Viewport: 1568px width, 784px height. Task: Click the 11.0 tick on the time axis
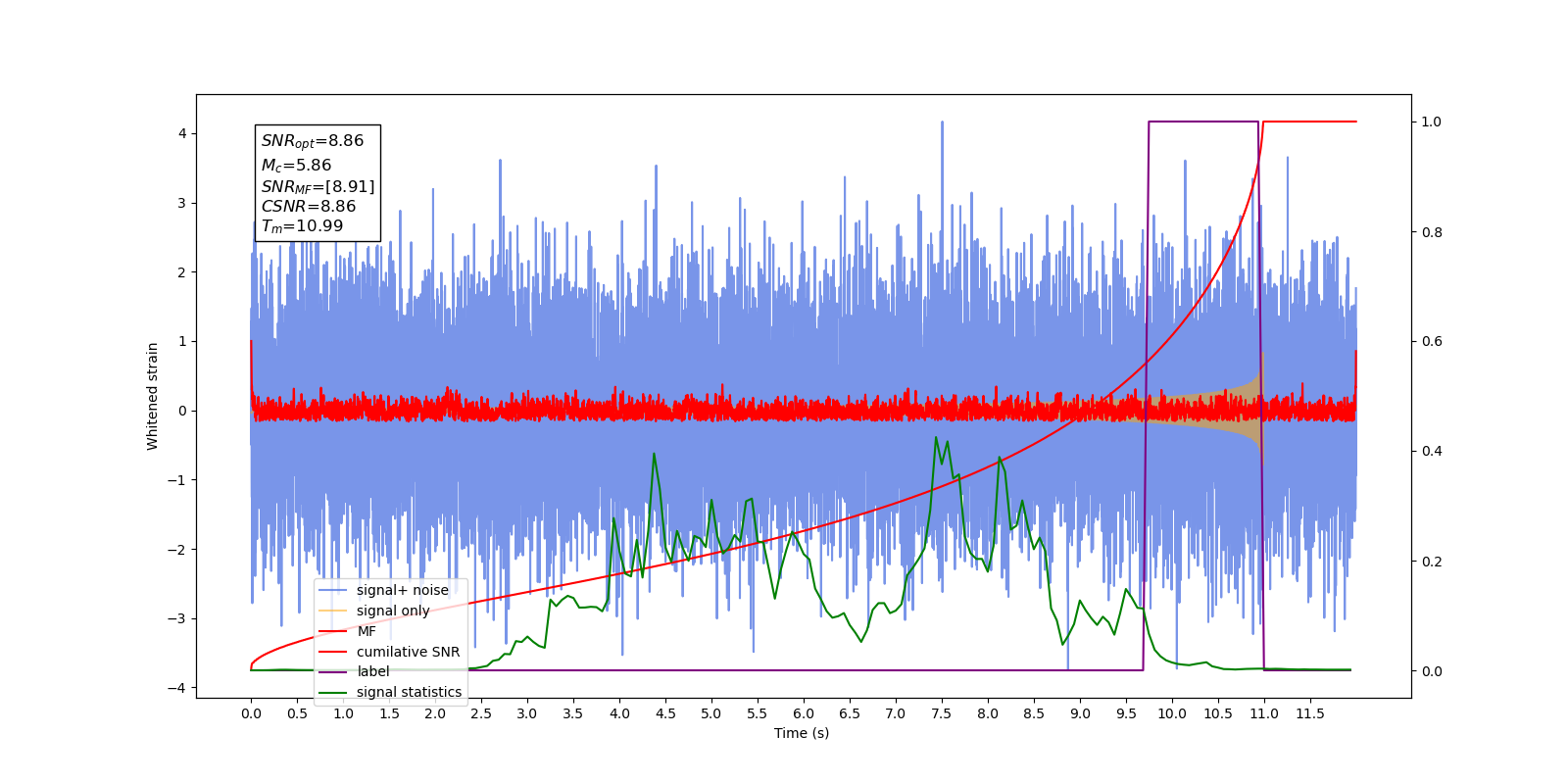point(1264,713)
